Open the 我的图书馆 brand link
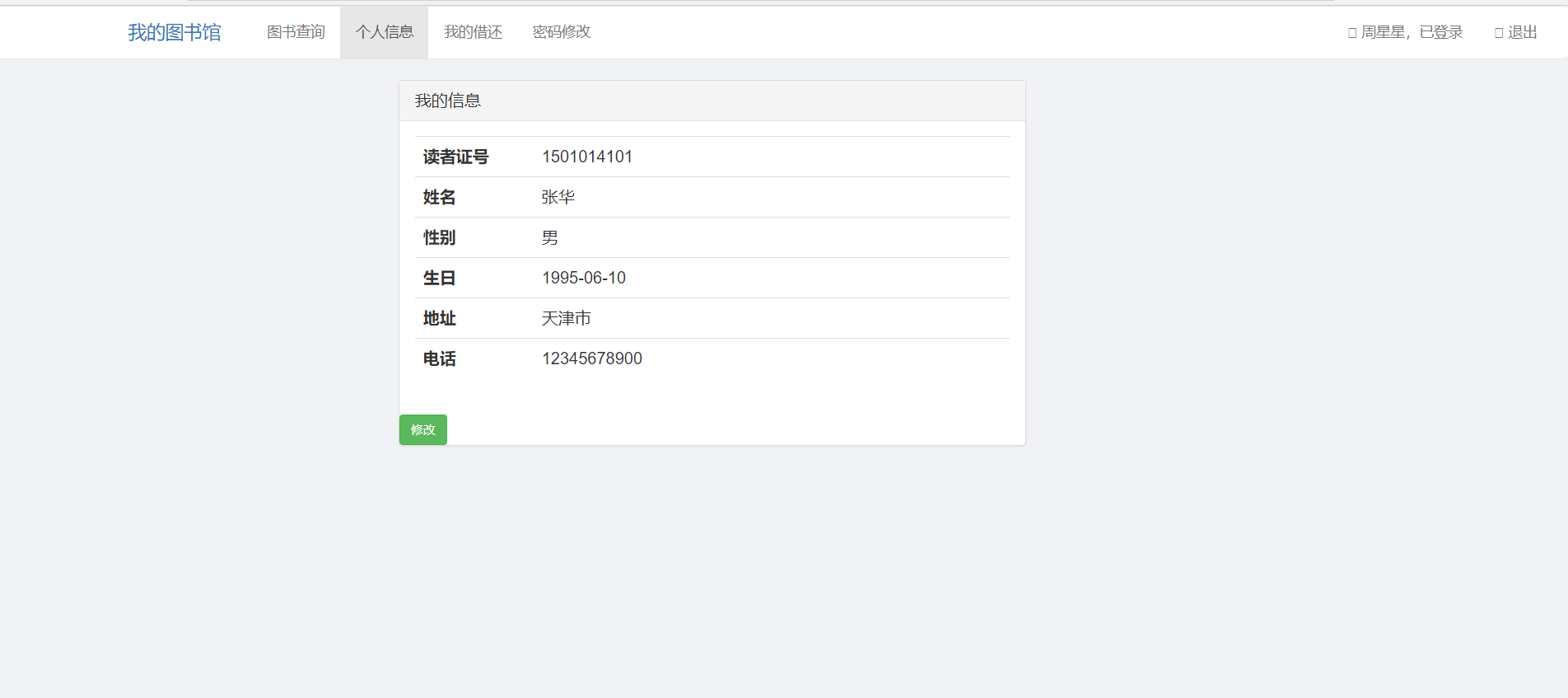1568x698 pixels. coord(175,32)
